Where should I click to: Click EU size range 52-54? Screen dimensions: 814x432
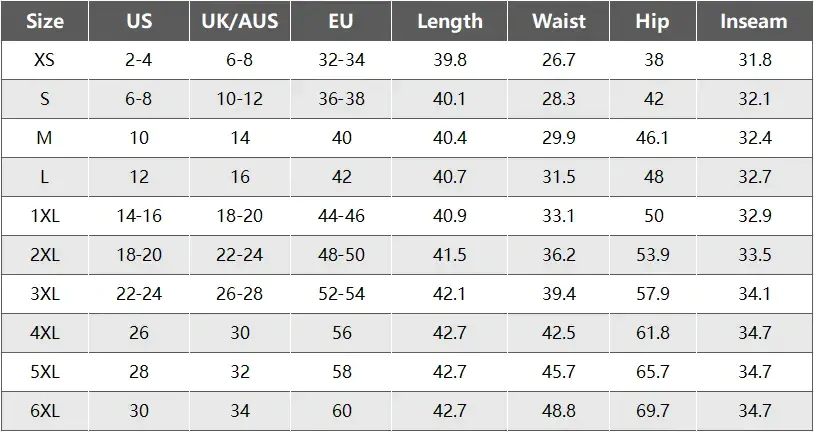[x=341, y=294]
